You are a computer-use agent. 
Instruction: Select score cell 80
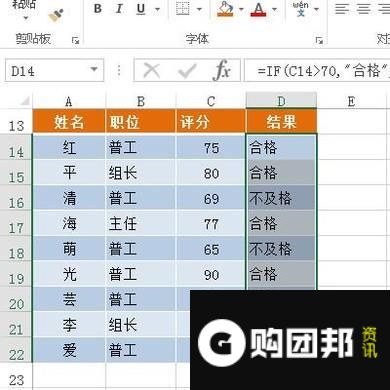[x=211, y=172]
